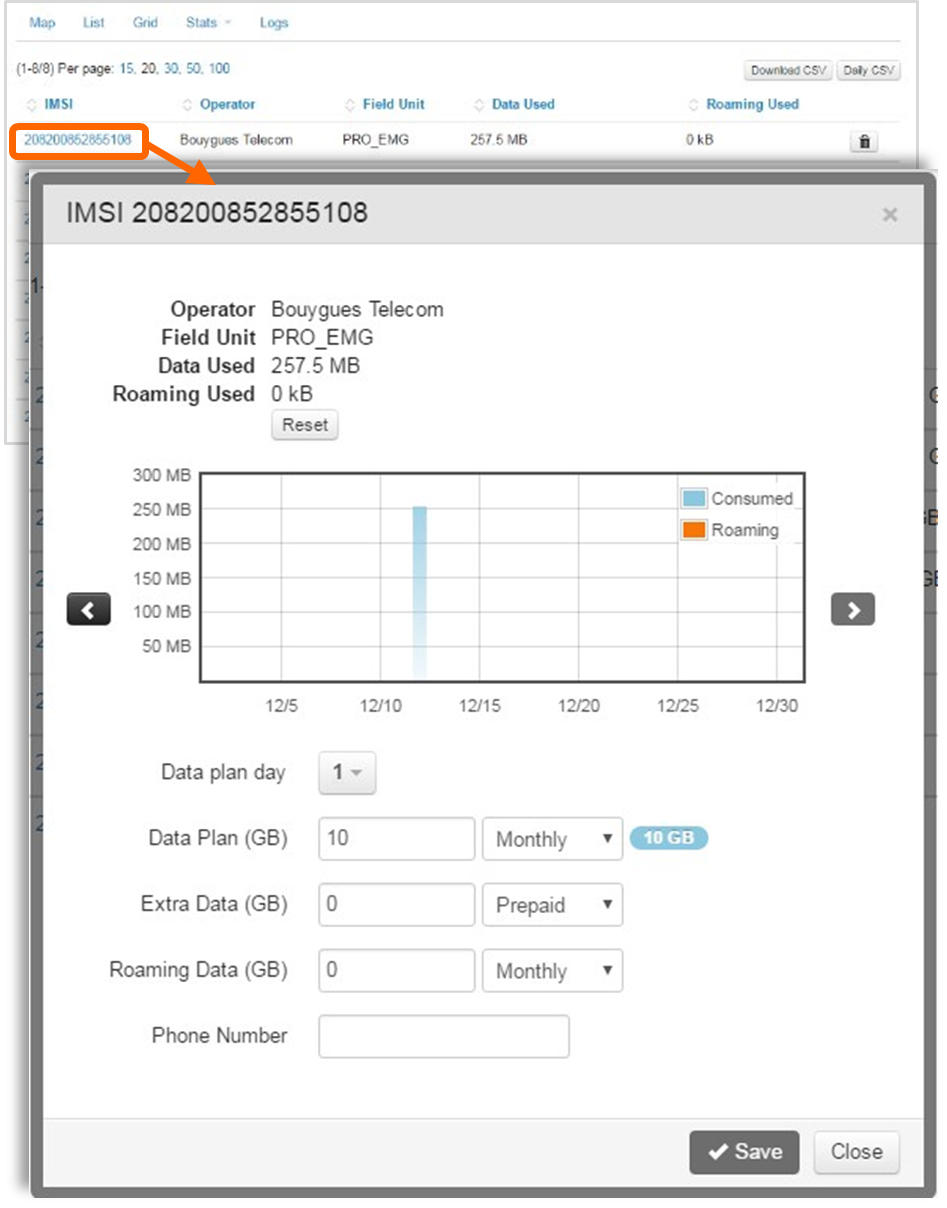
Task: Close the IMSI dialog using the X icon
Action: tap(889, 214)
